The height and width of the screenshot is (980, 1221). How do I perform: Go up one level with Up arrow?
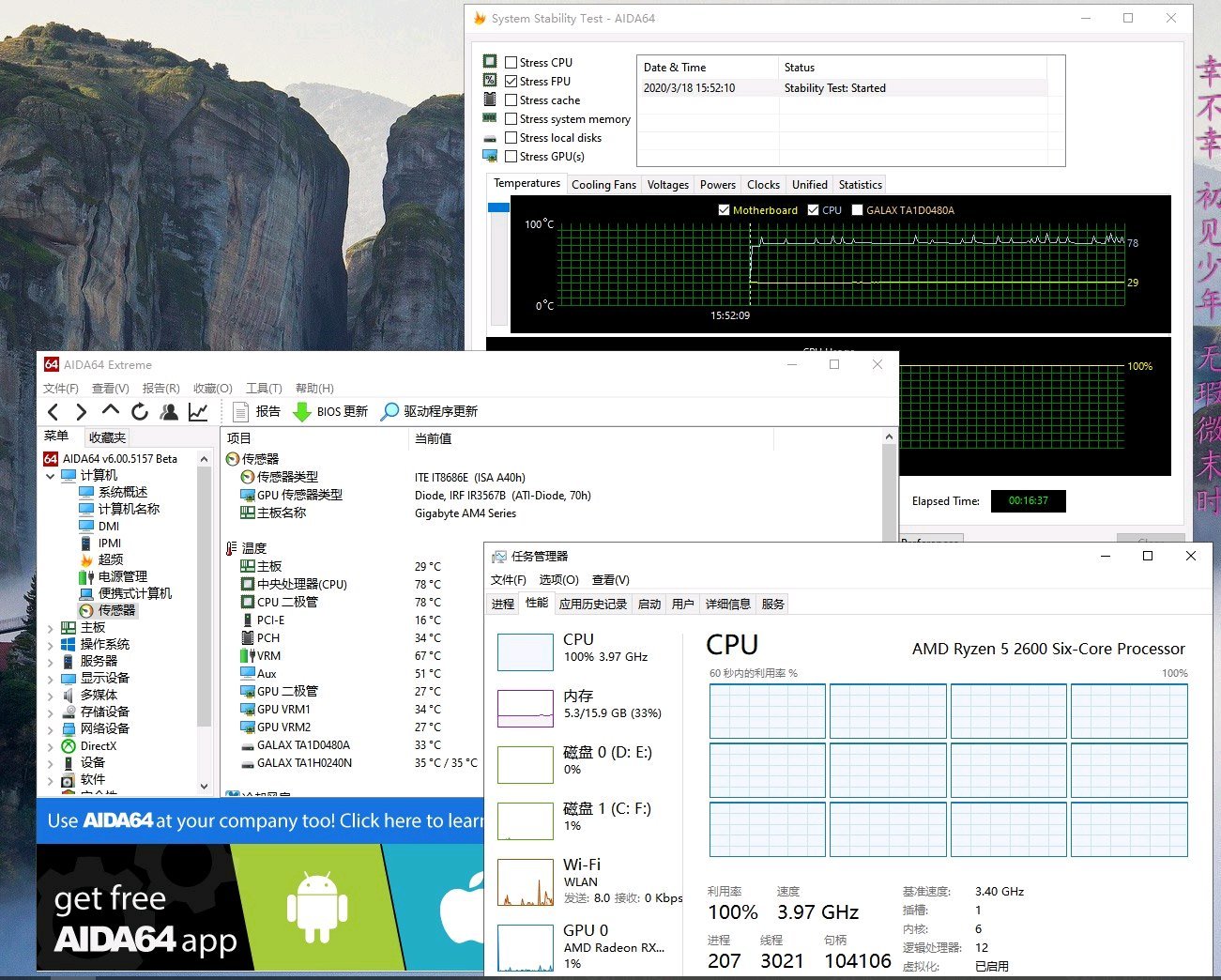click(111, 410)
